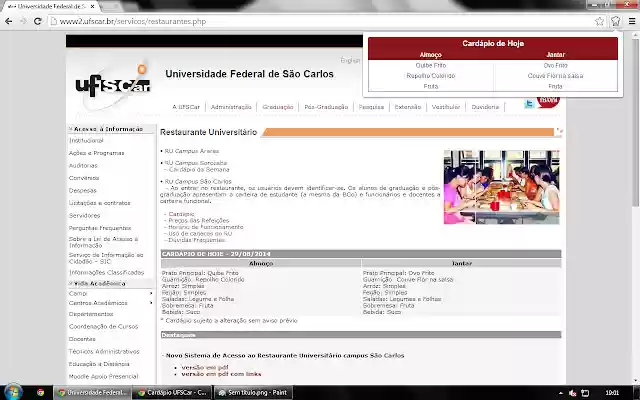Open the Horário de Funcionamento link

206,227
